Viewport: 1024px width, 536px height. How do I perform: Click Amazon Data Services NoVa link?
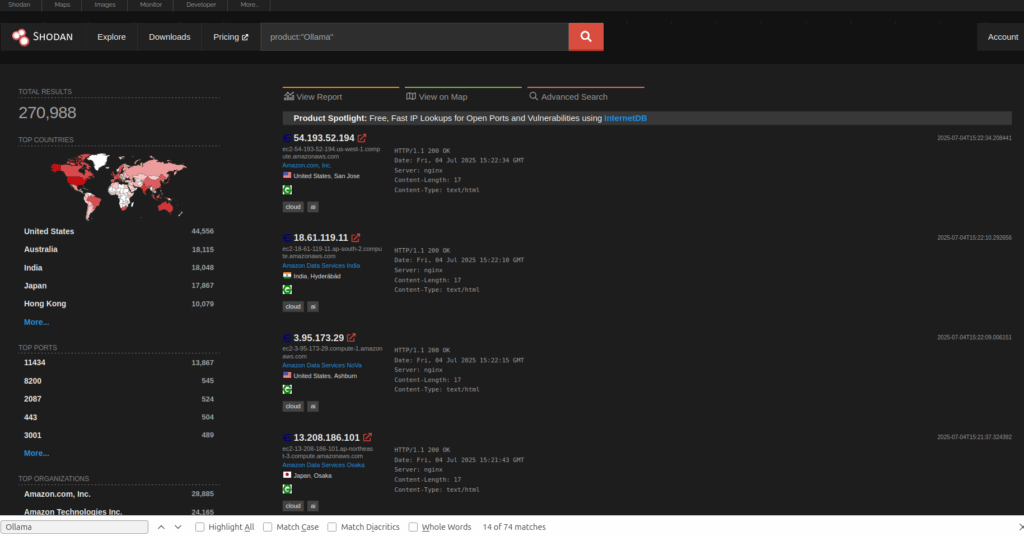coord(322,366)
